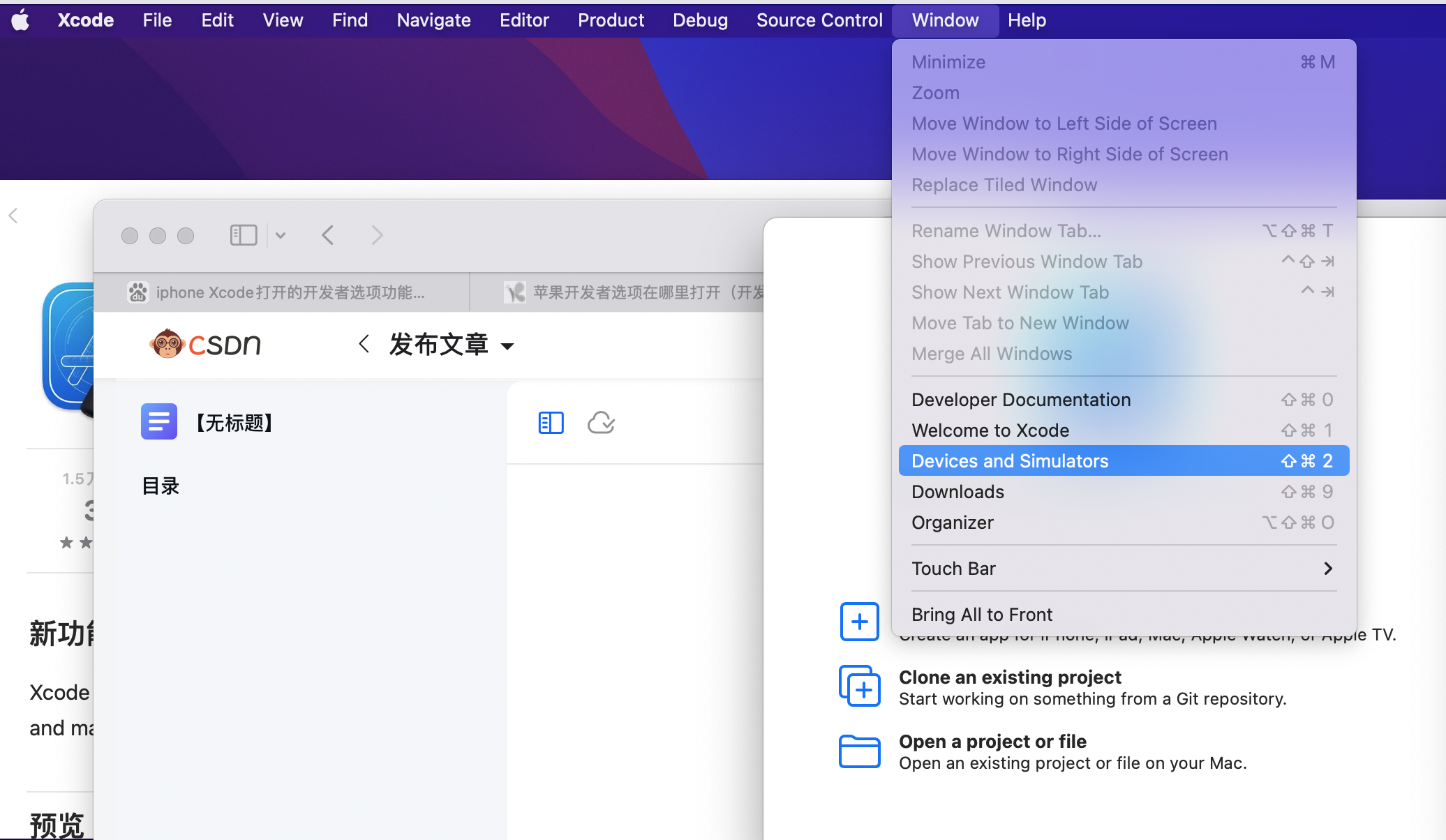
Task: Click the cloud save status icon
Action: click(x=601, y=423)
